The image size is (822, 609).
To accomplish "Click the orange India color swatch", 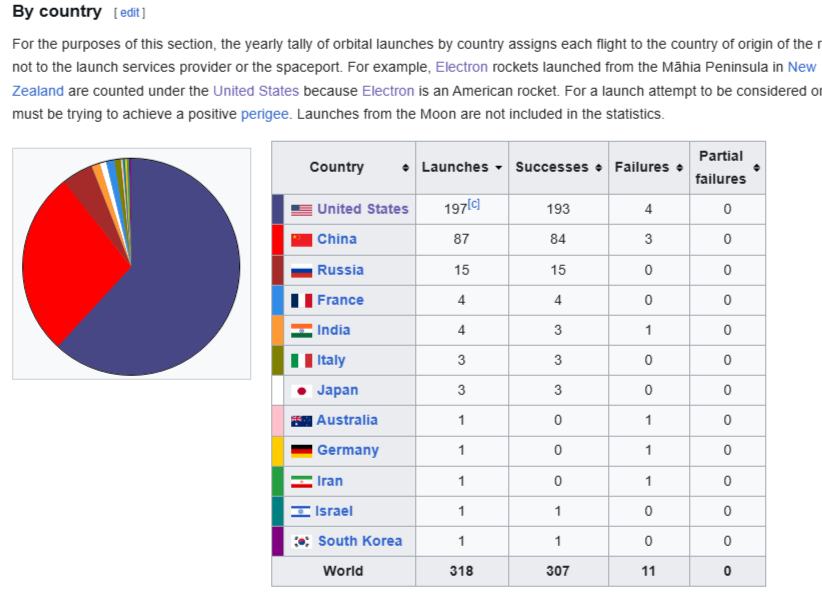I will coord(278,330).
